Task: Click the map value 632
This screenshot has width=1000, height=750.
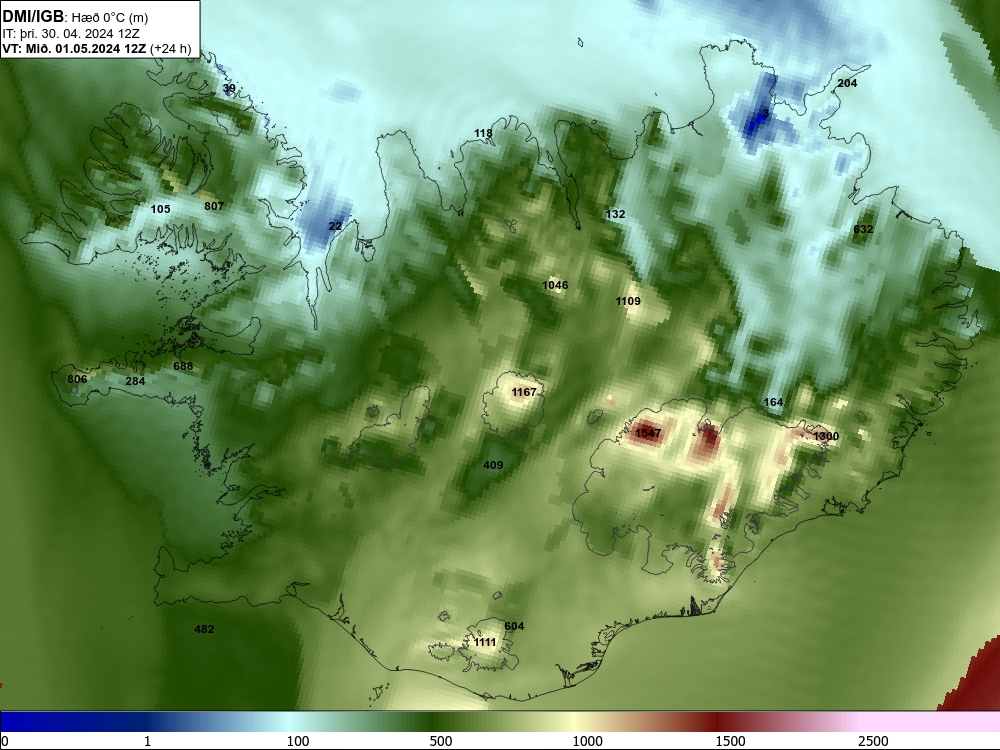Action: pos(864,230)
